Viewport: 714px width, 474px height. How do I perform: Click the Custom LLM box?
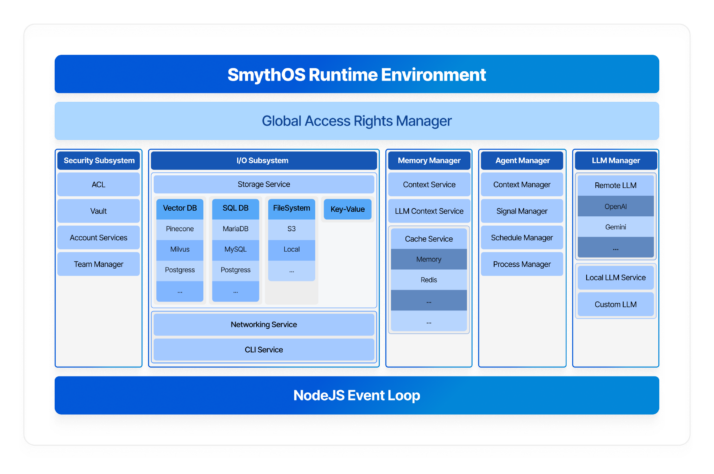pos(616,304)
